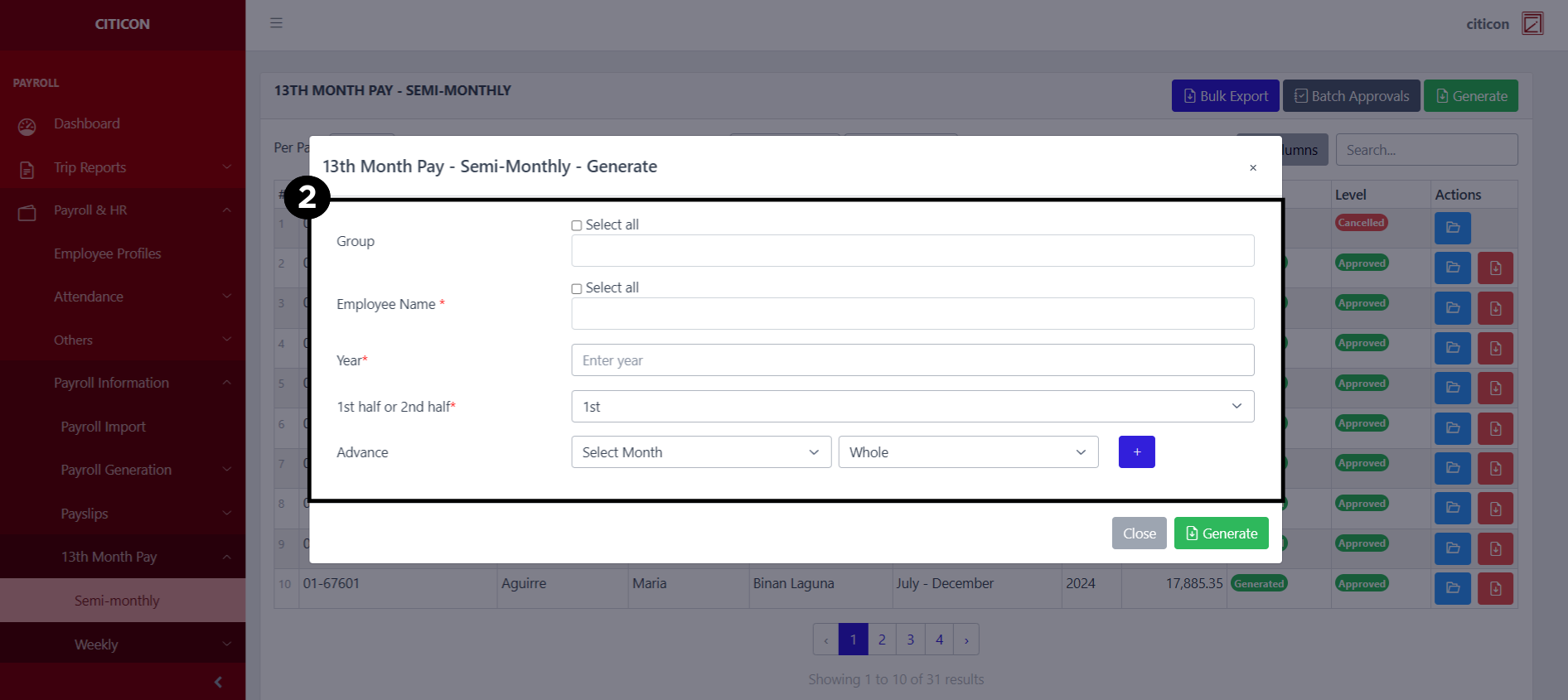The image size is (1568, 700).
Task: Click red export icon for Aguirre row
Action: (1495, 588)
